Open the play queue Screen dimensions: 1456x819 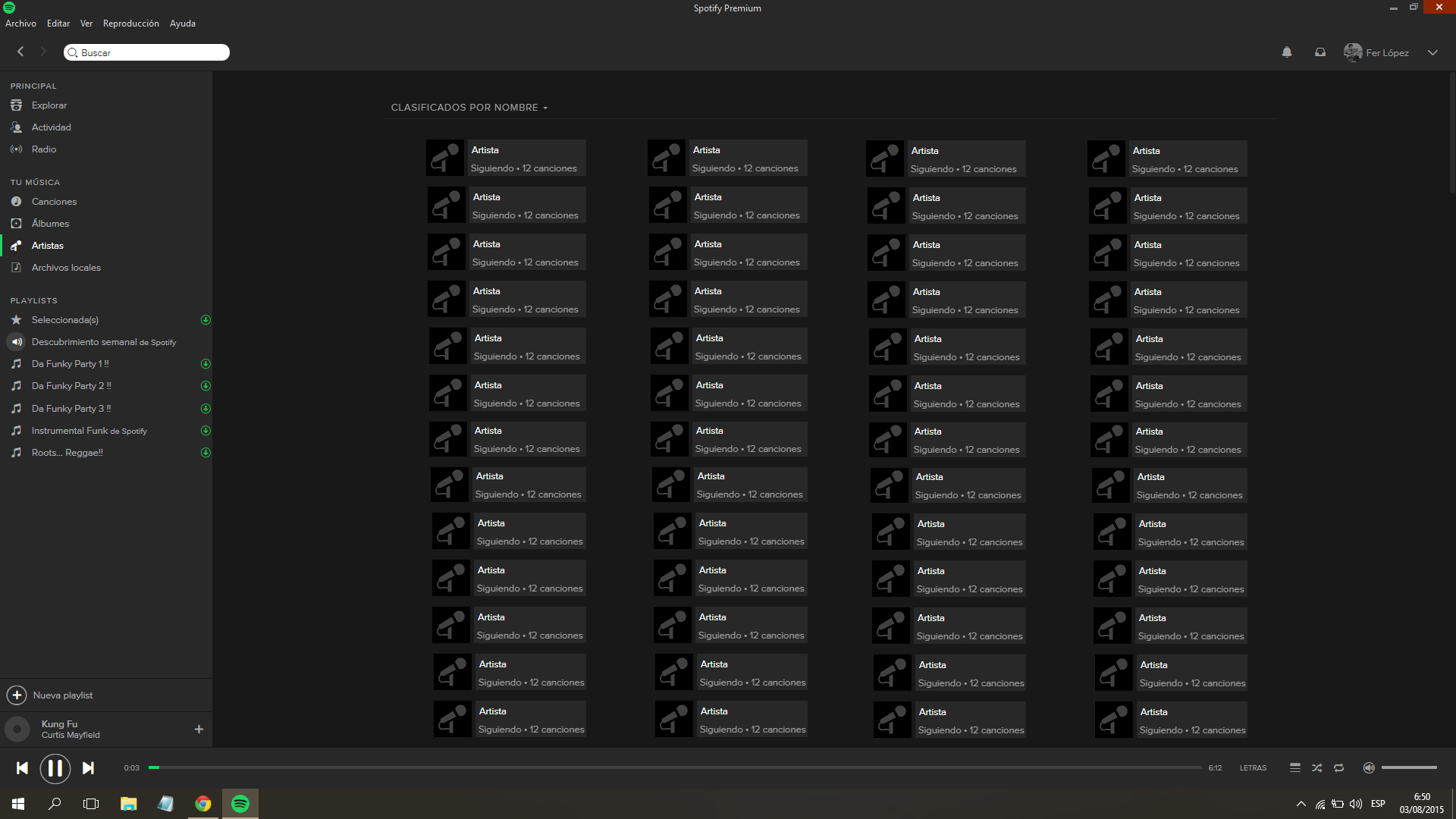(x=1295, y=768)
